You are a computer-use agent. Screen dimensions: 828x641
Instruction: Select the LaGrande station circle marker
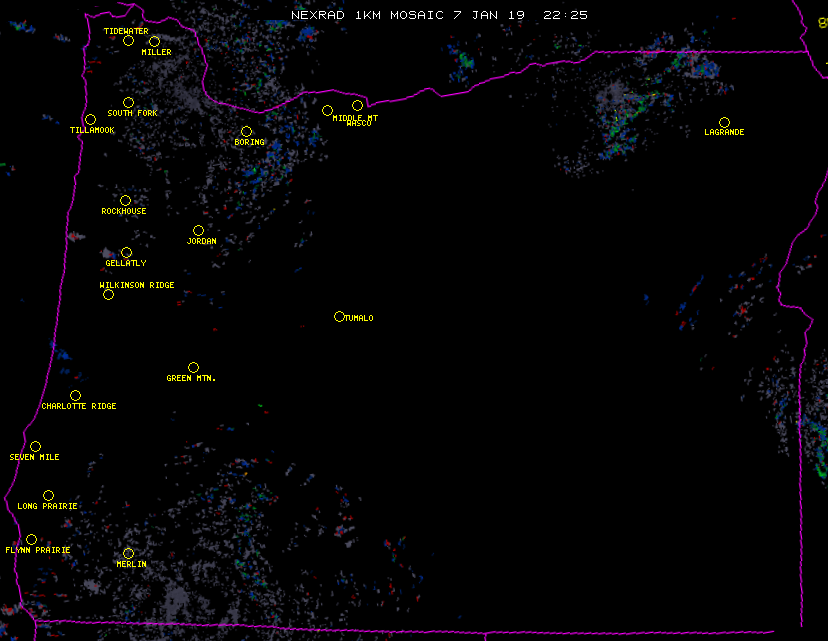pos(724,123)
